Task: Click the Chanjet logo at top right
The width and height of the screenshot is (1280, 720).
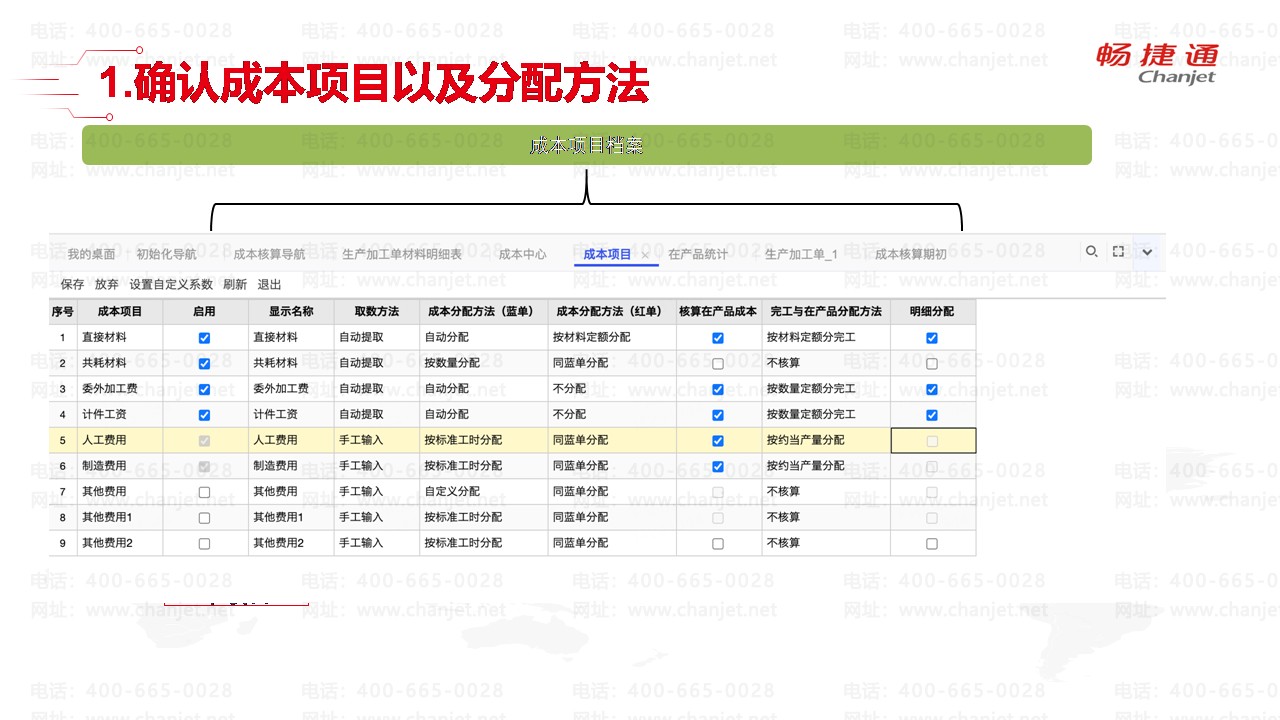Action: [1157, 63]
